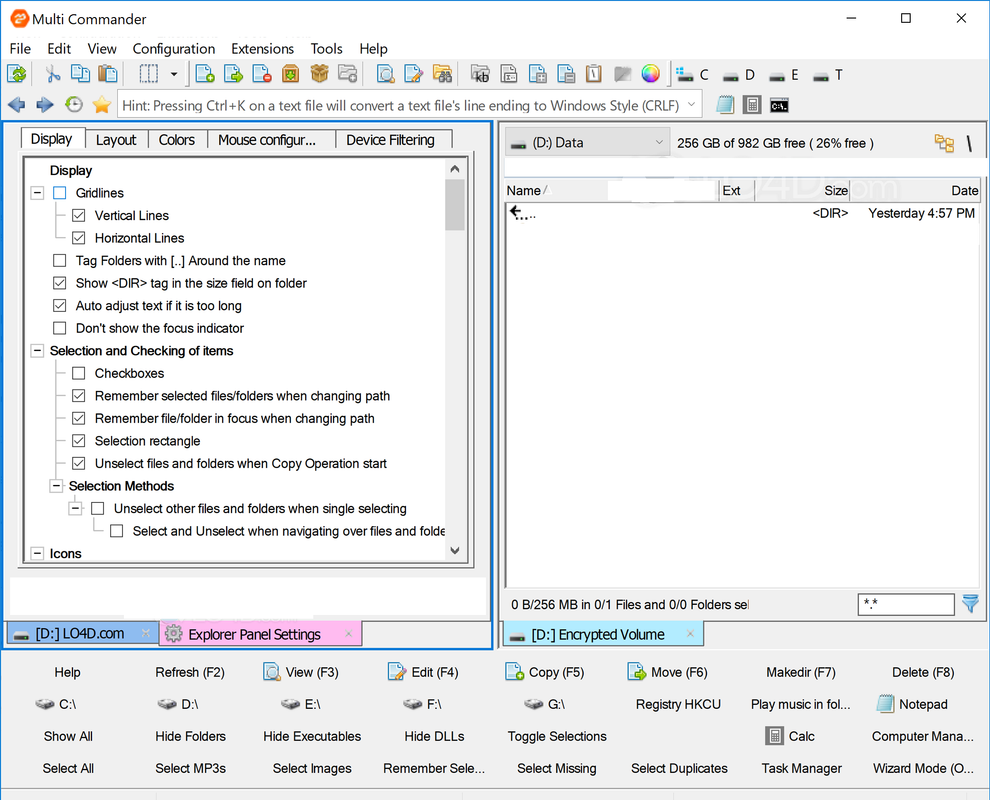Viewport: 990px width, 800px height.
Task: Click the toolbar Copy file icon with plus
Action: (205, 75)
